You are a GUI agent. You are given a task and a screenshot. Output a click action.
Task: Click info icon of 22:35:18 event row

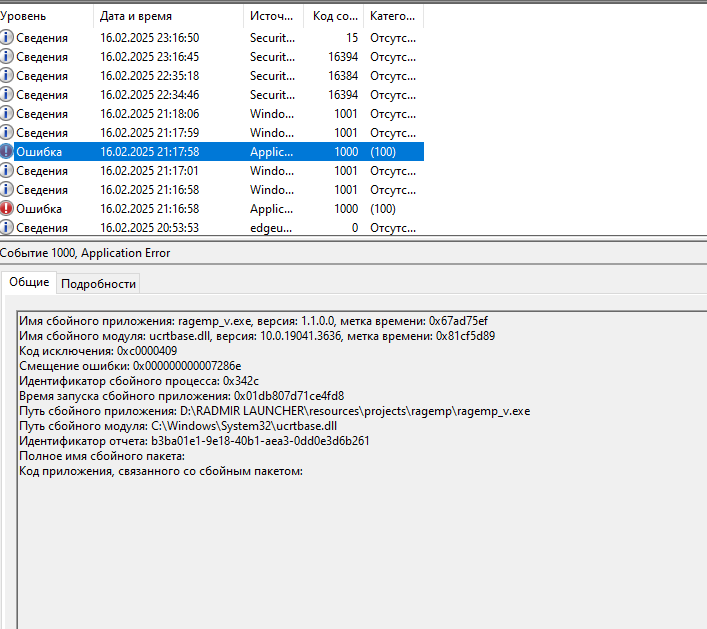point(6,75)
